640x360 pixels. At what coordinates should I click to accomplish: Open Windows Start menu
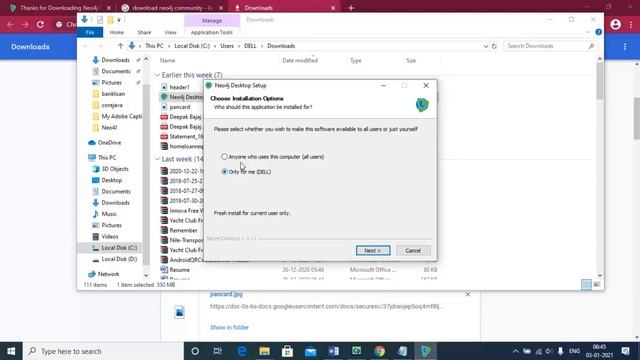(11, 351)
